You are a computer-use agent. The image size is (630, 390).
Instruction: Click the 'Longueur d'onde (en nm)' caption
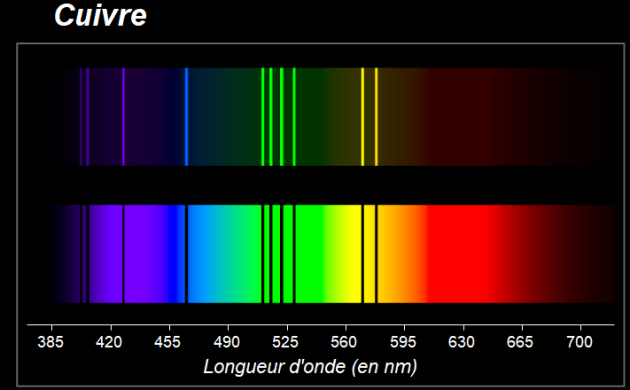[x=310, y=367]
